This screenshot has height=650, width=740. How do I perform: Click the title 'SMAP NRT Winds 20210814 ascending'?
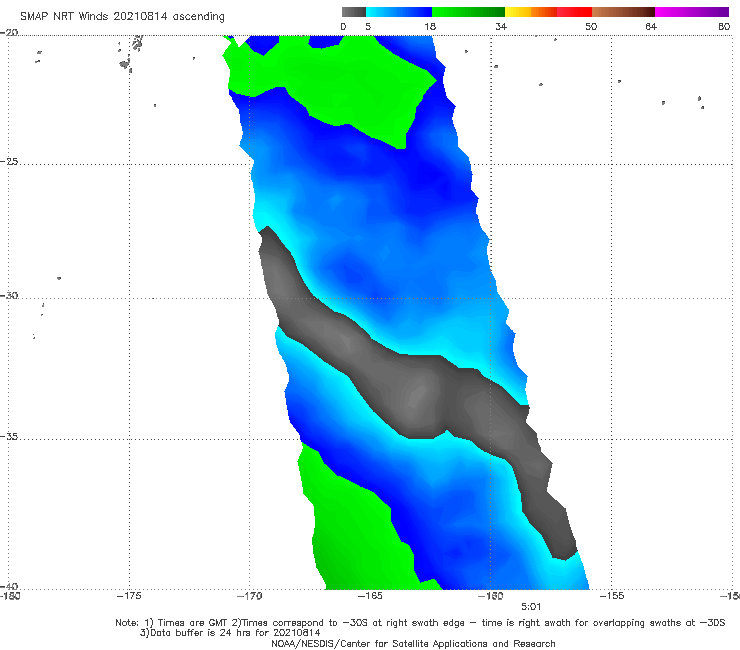pyautogui.click(x=122, y=17)
